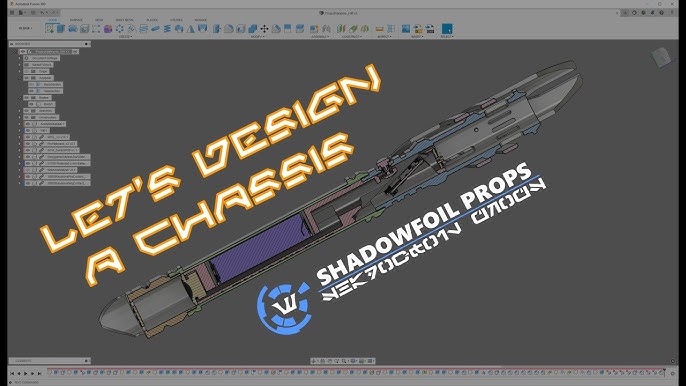Screen dimensions: 686x386
Task: Play the design timeline
Action: (26, 373)
